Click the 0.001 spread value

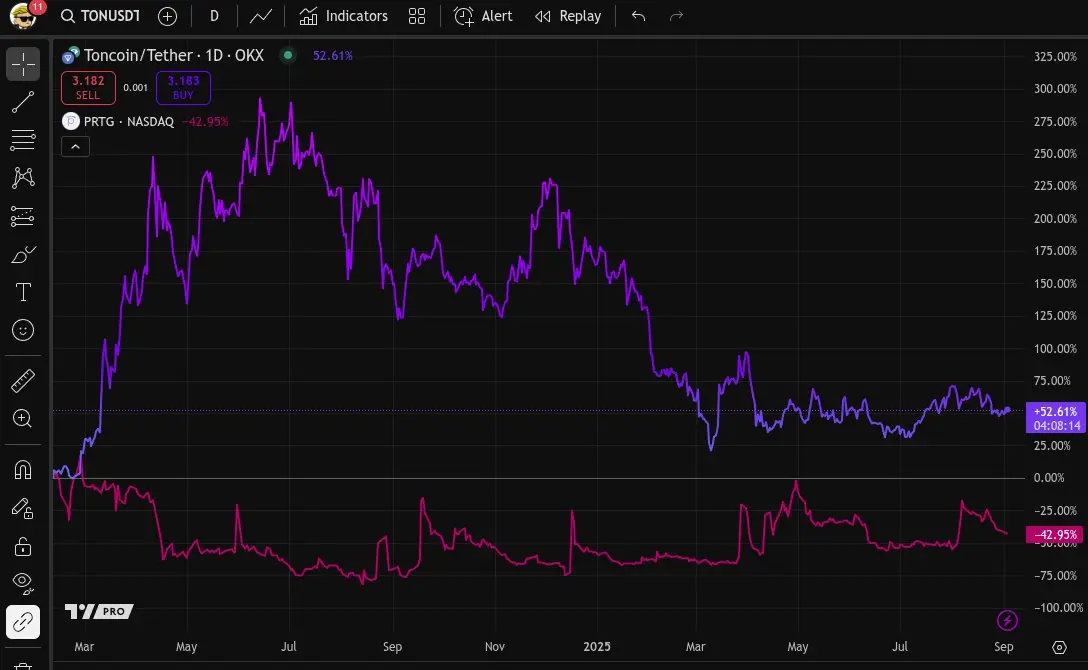pos(135,88)
